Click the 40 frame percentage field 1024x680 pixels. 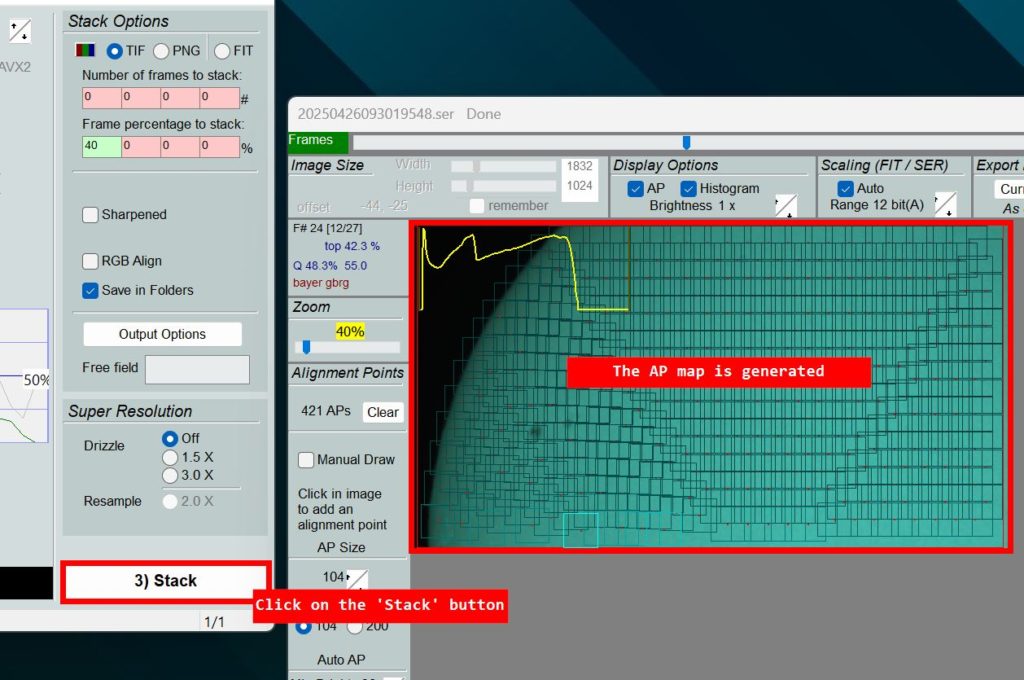pyautogui.click(x=102, y=146)
